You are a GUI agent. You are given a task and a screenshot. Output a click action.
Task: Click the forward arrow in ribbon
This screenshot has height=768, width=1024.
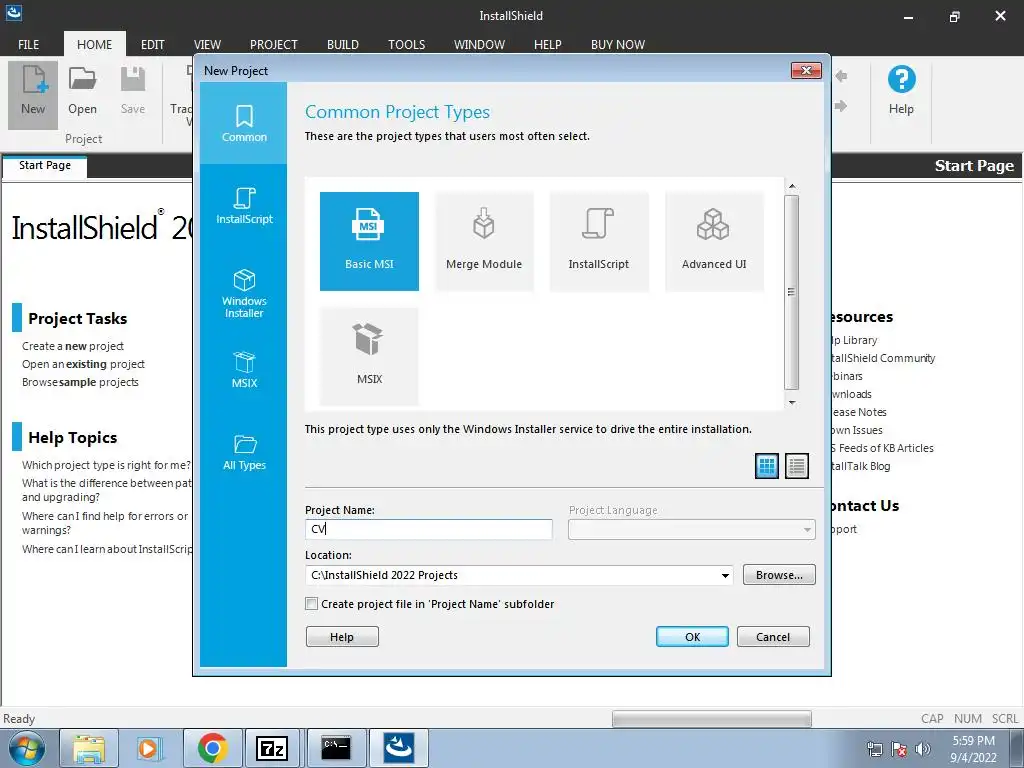pyautogui.click(x=841, y=106)
